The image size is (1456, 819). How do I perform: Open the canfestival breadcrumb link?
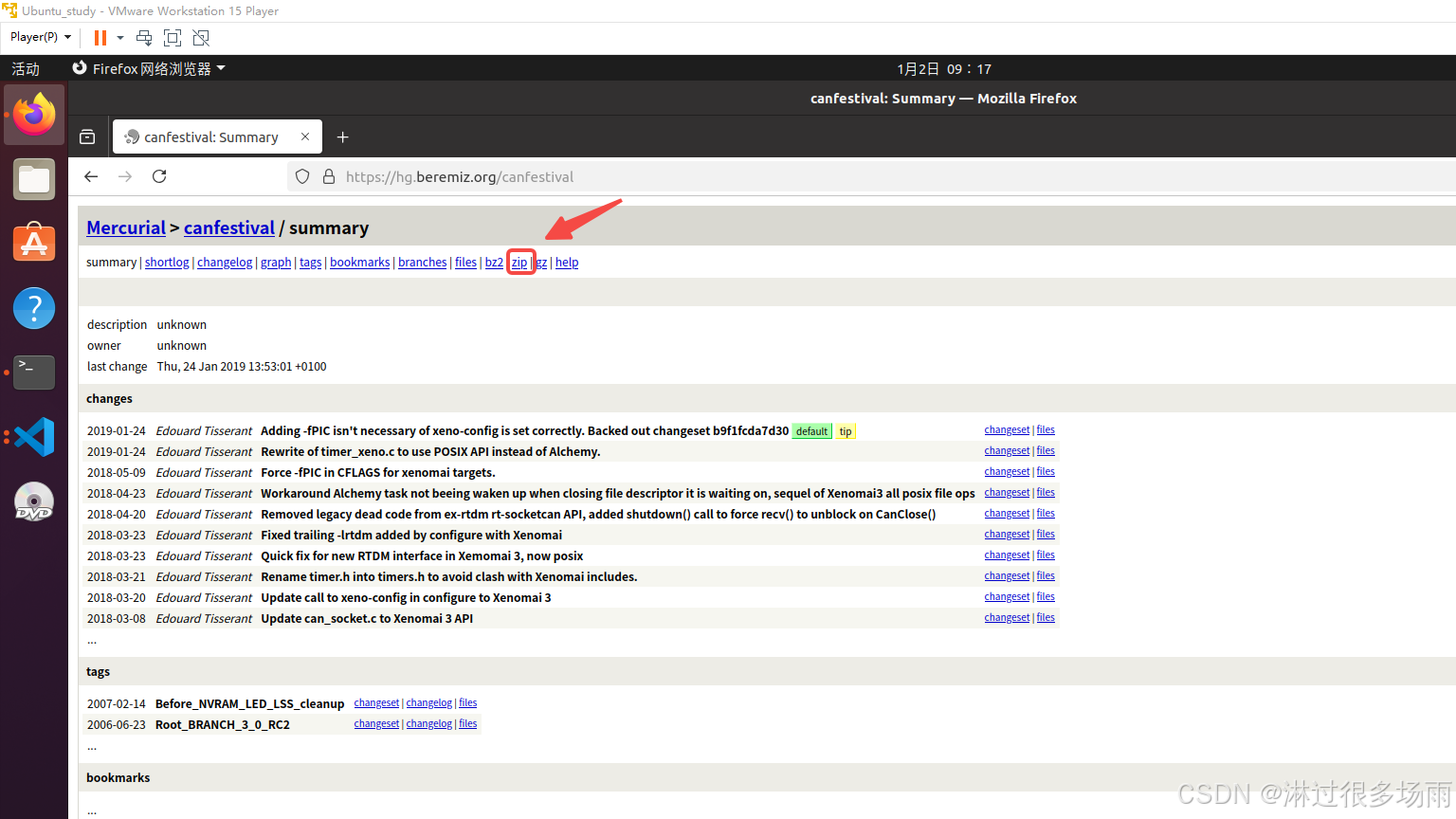click(x=229, y=227)
